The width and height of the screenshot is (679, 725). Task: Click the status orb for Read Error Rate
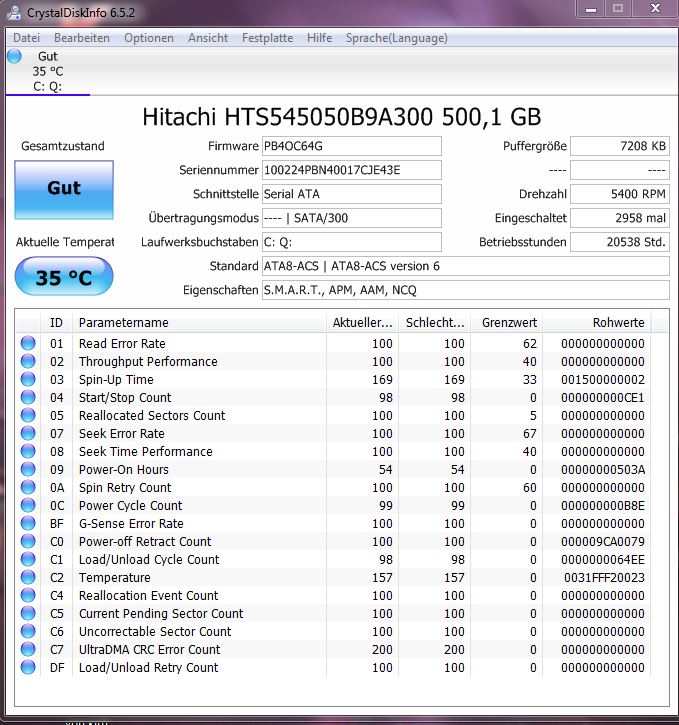coord(28,343)
